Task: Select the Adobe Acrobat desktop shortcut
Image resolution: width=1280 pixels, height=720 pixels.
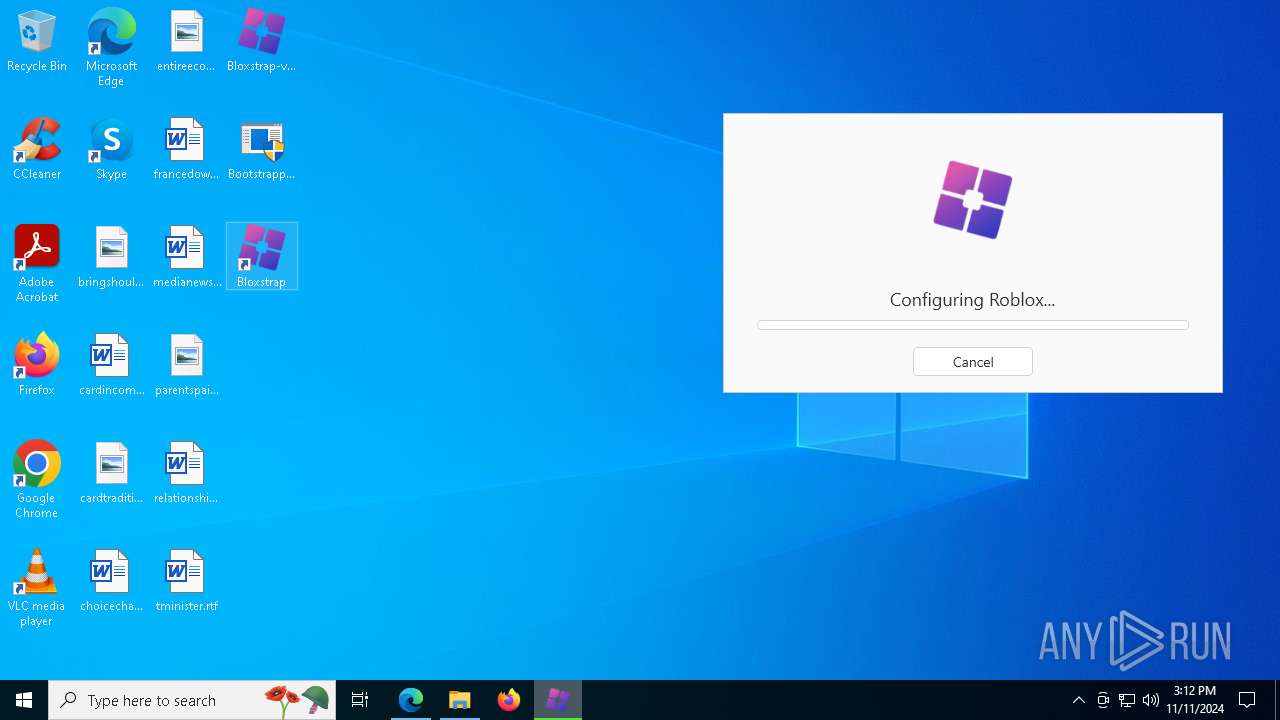Action: tap(37, 264)
